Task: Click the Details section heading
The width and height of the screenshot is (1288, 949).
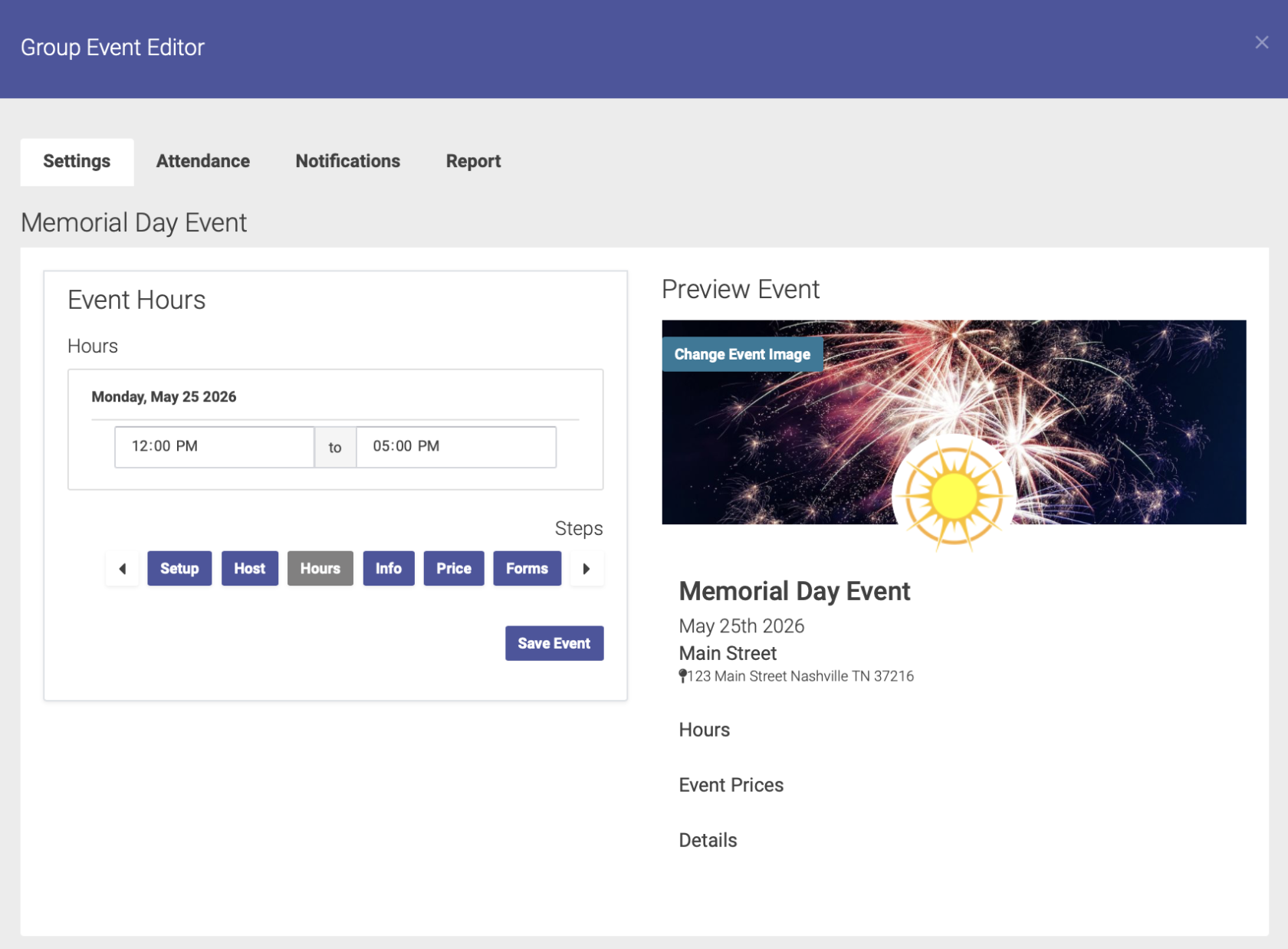Action: (708, 840)
